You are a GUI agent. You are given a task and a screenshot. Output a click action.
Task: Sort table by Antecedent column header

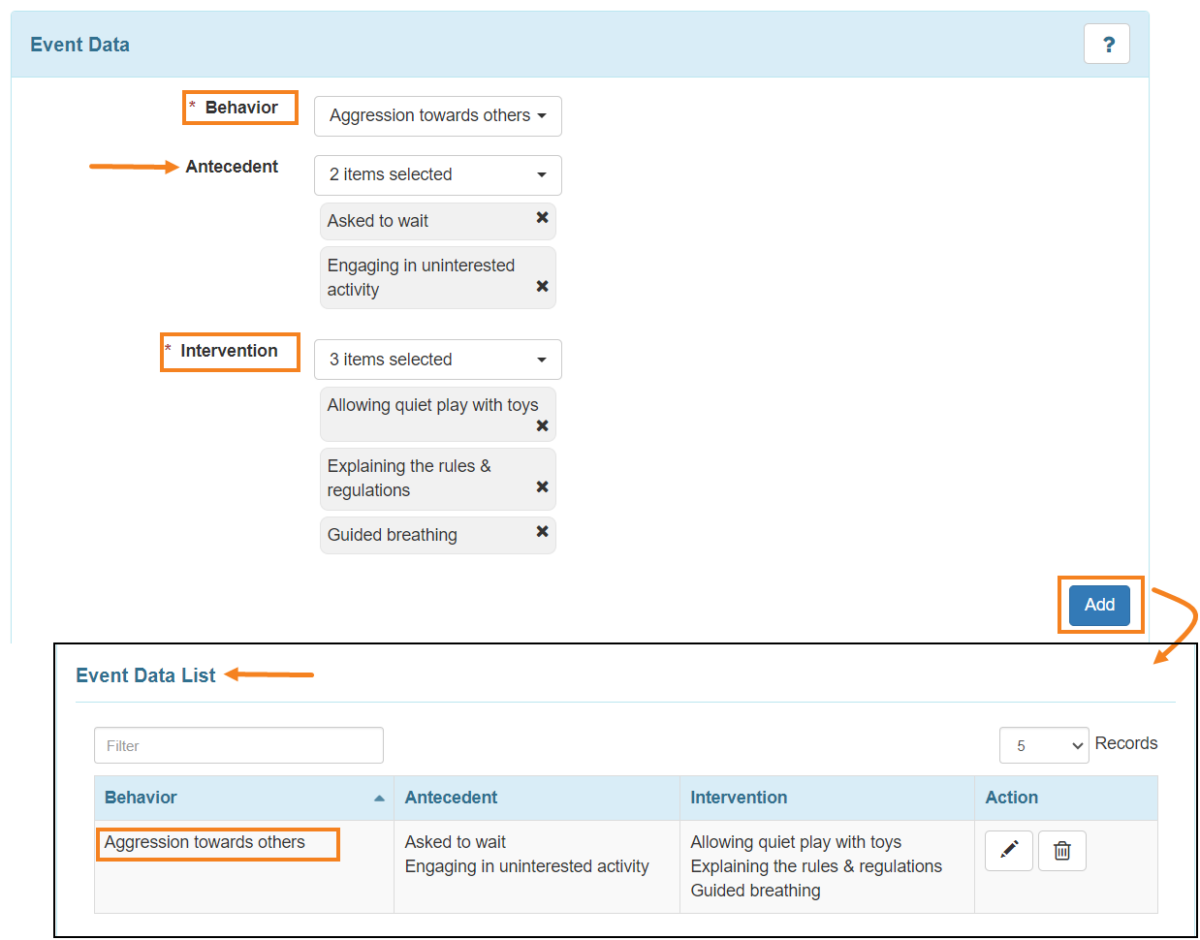point(451,798)
